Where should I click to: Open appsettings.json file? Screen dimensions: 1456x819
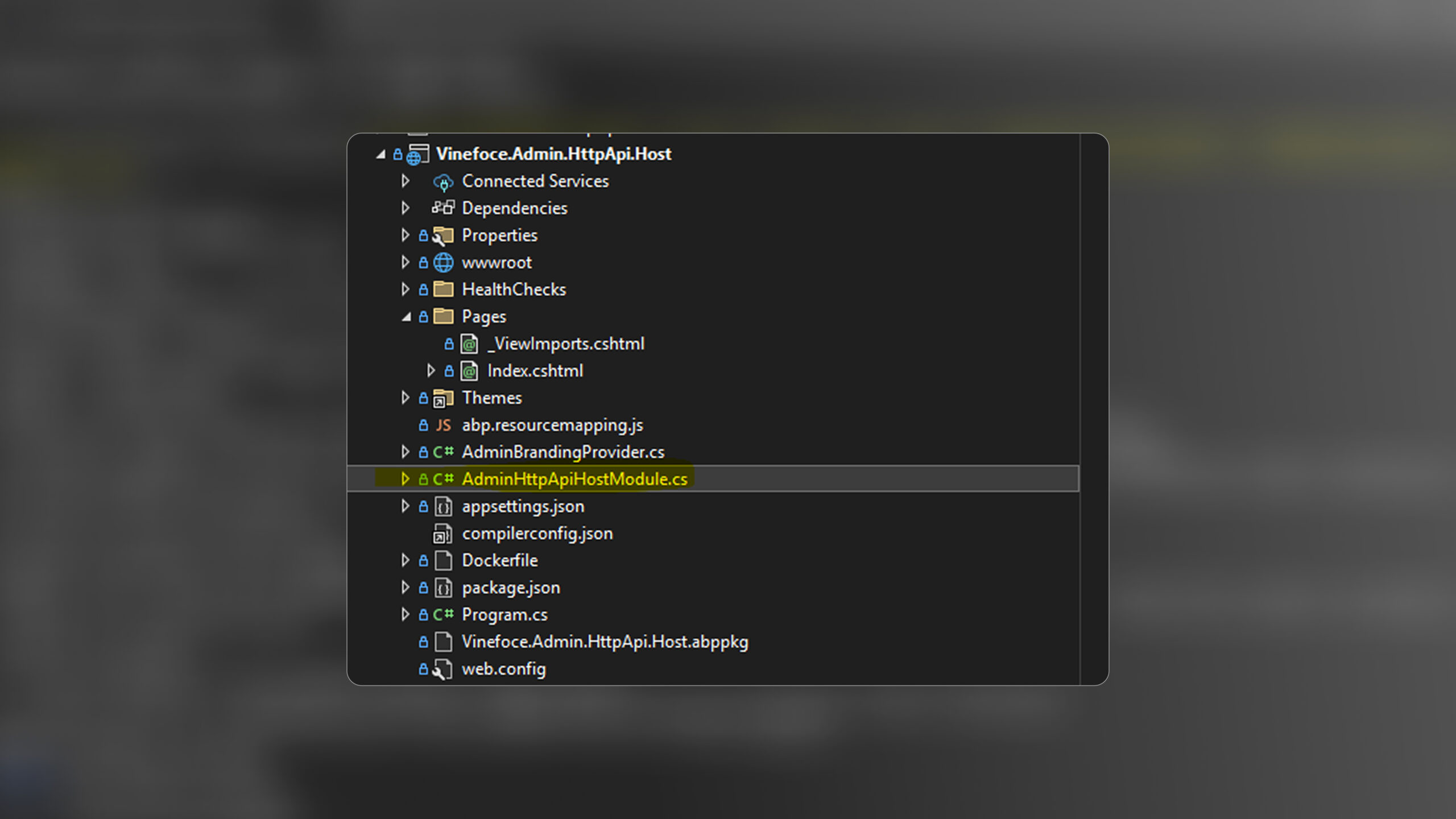click(523, 506)
